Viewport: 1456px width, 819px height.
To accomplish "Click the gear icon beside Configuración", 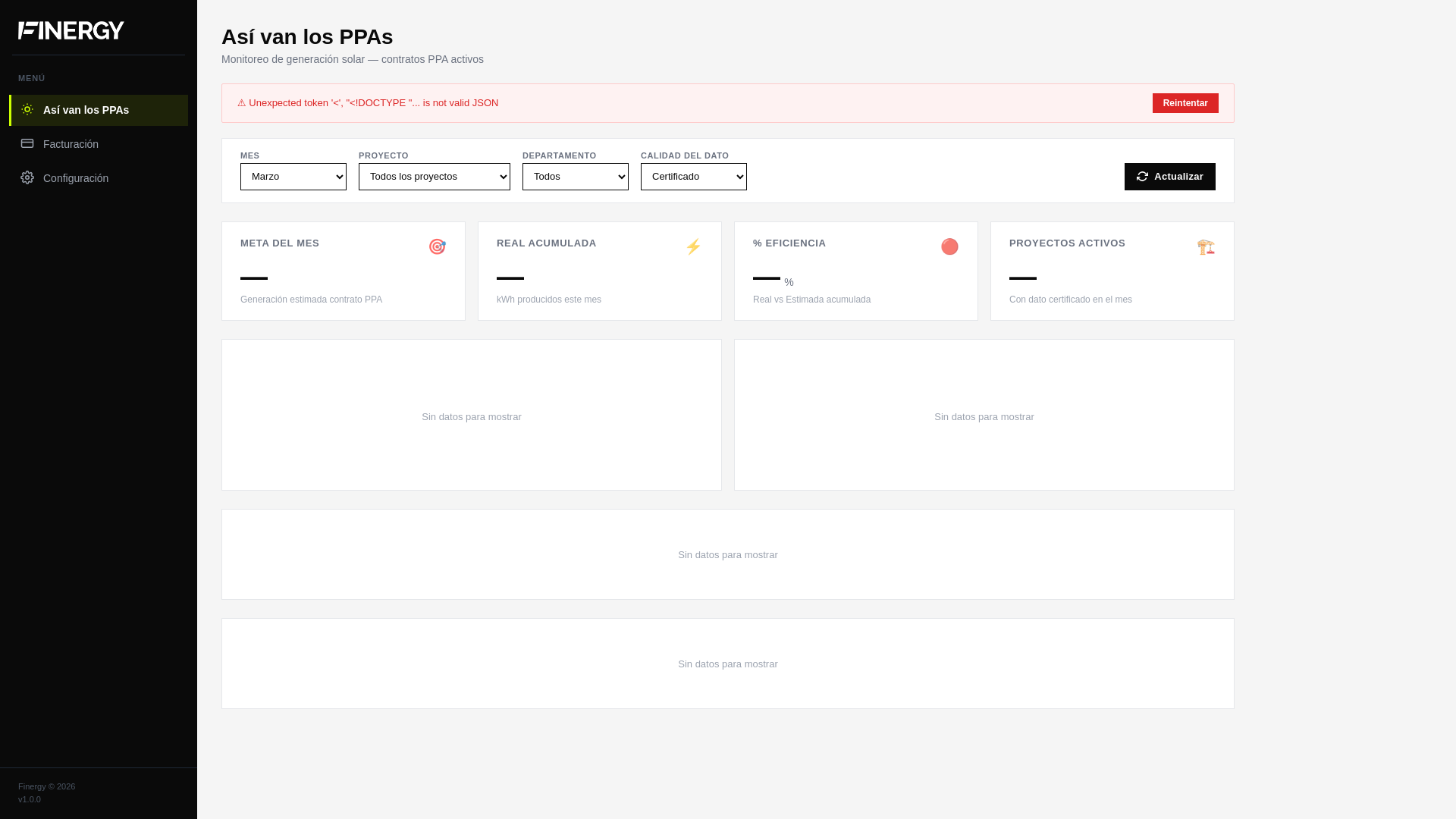I will (x=27, y=177).
